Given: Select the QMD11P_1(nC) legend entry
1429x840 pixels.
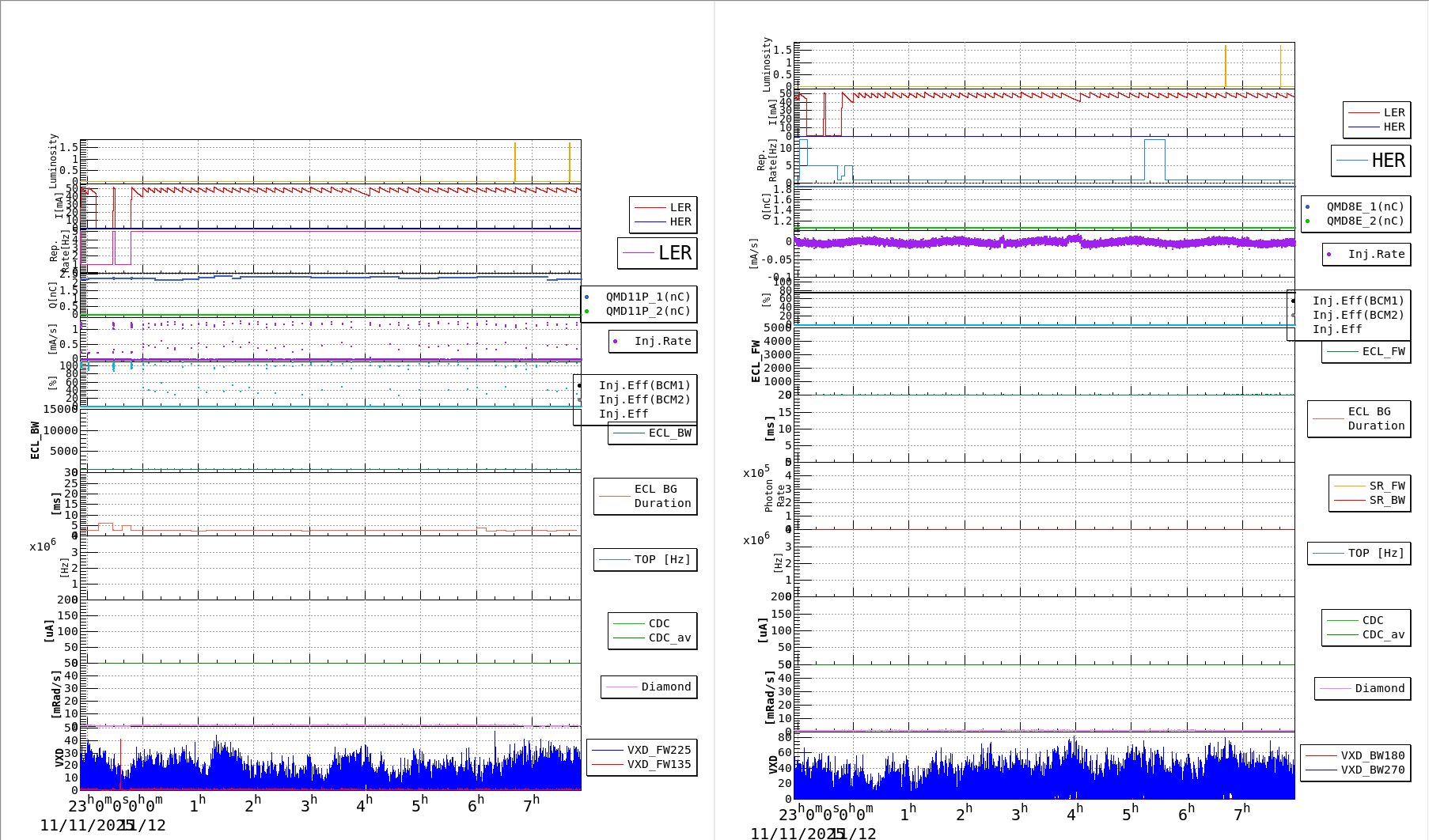Looking at the screenshot, I should [647, 297].
